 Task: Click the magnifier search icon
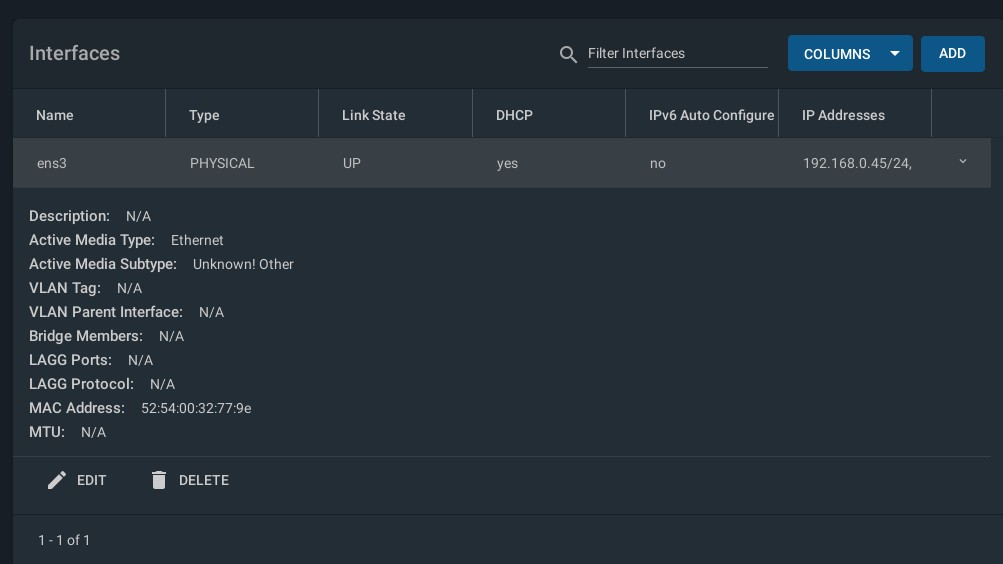[568, 54]
